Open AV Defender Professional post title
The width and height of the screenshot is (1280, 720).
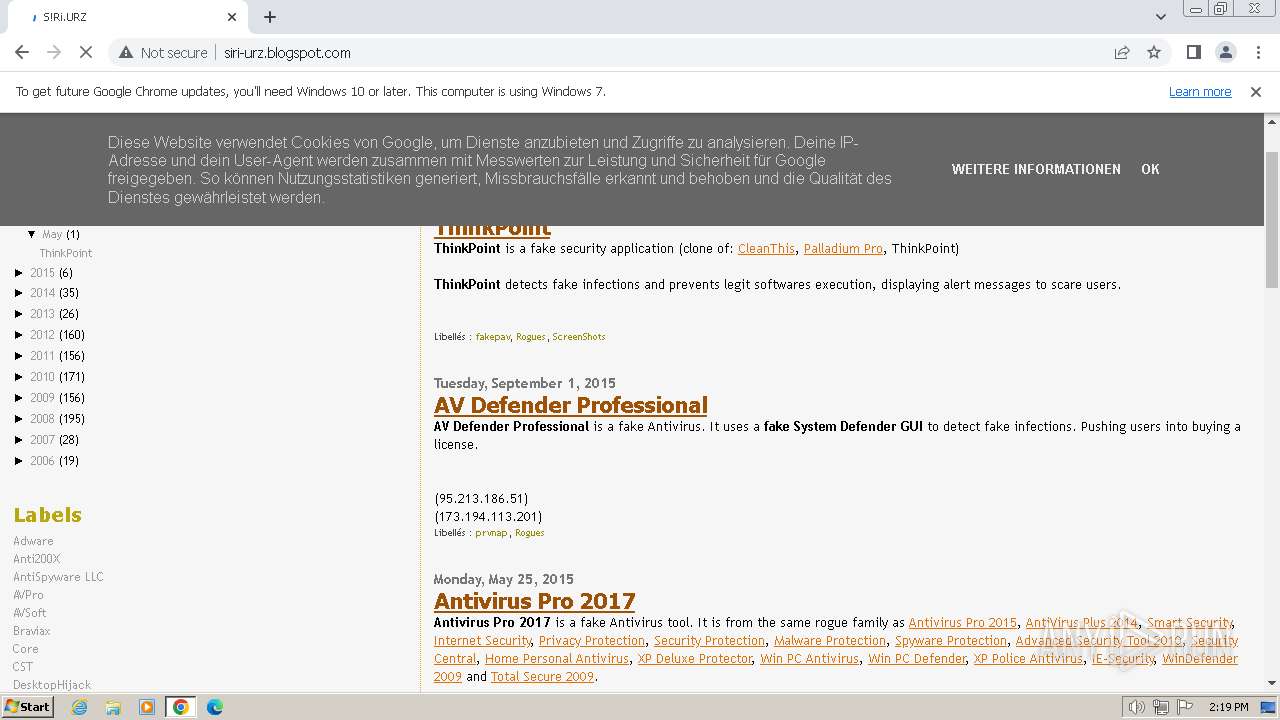coord(571,405)
